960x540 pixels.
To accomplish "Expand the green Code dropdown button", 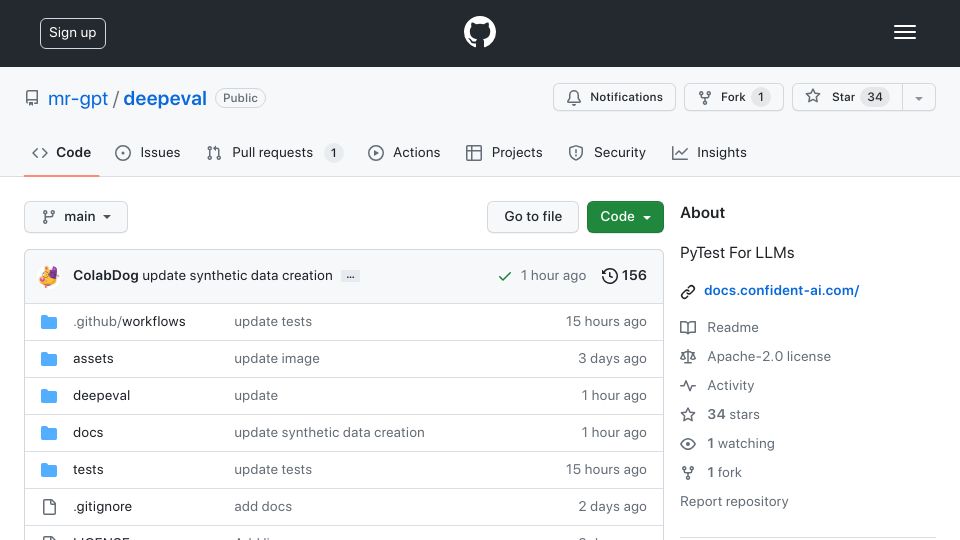I will (625, 217).
